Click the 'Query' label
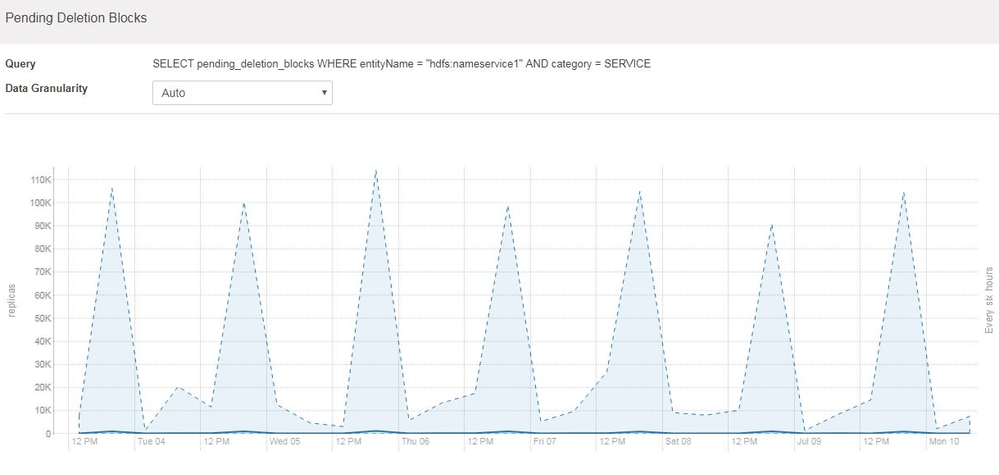Screen dimensions: 999x475 point(20,64)
